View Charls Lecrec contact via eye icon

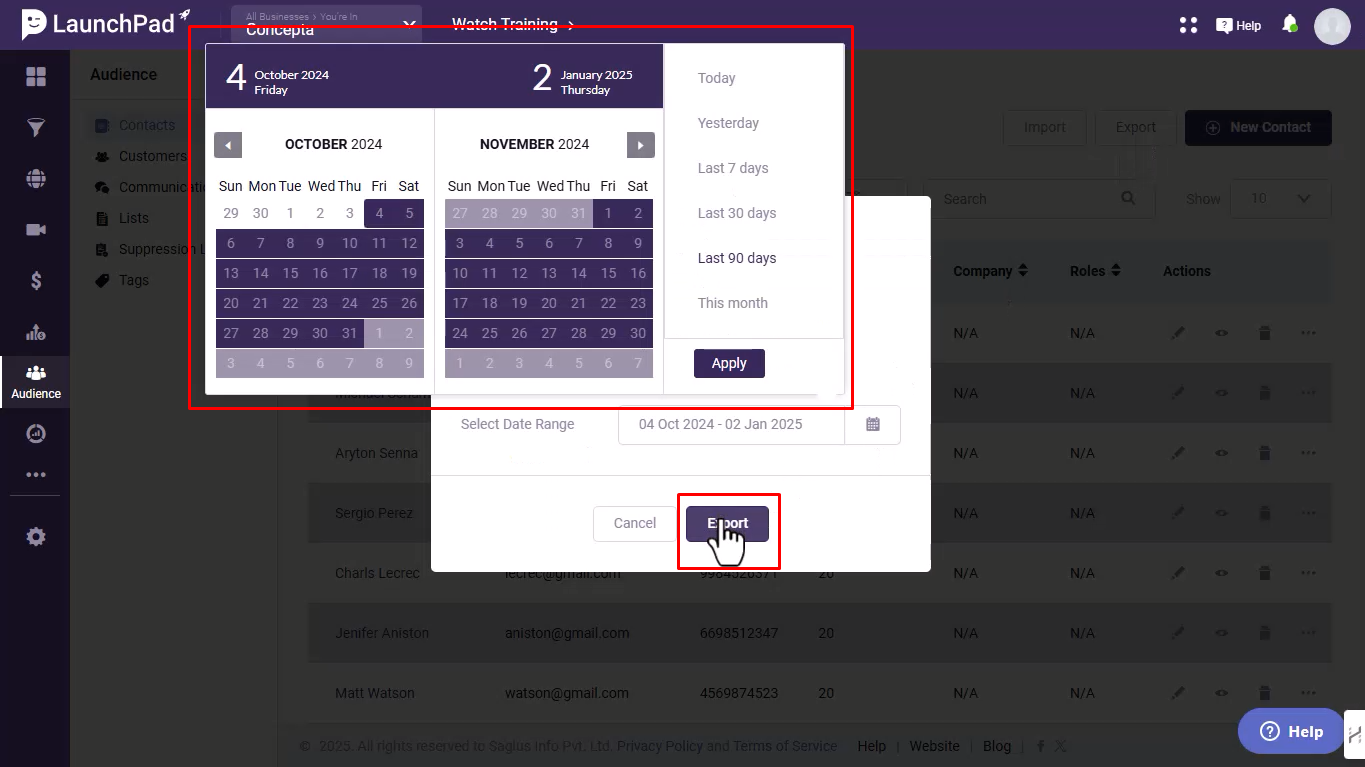click(1222, 573)
